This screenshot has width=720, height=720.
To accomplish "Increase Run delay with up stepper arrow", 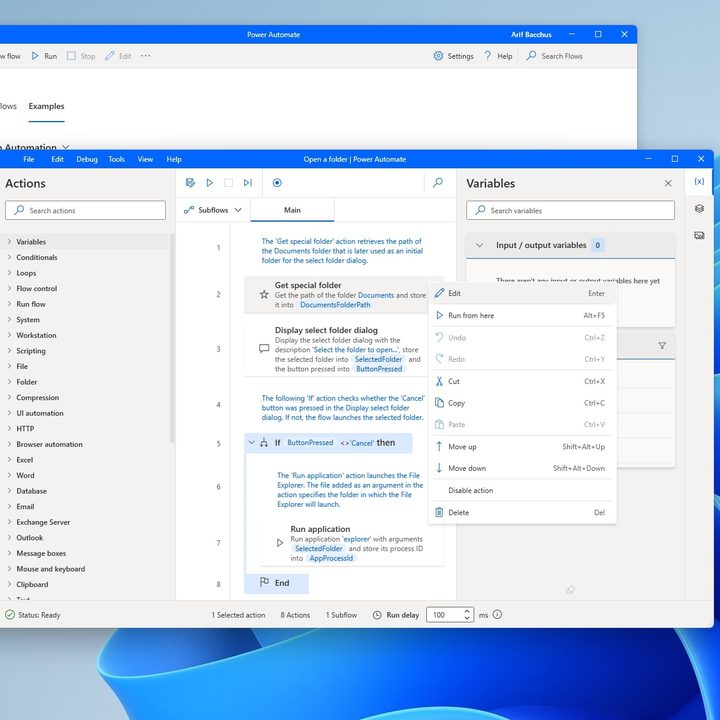I will pos(467,611).
